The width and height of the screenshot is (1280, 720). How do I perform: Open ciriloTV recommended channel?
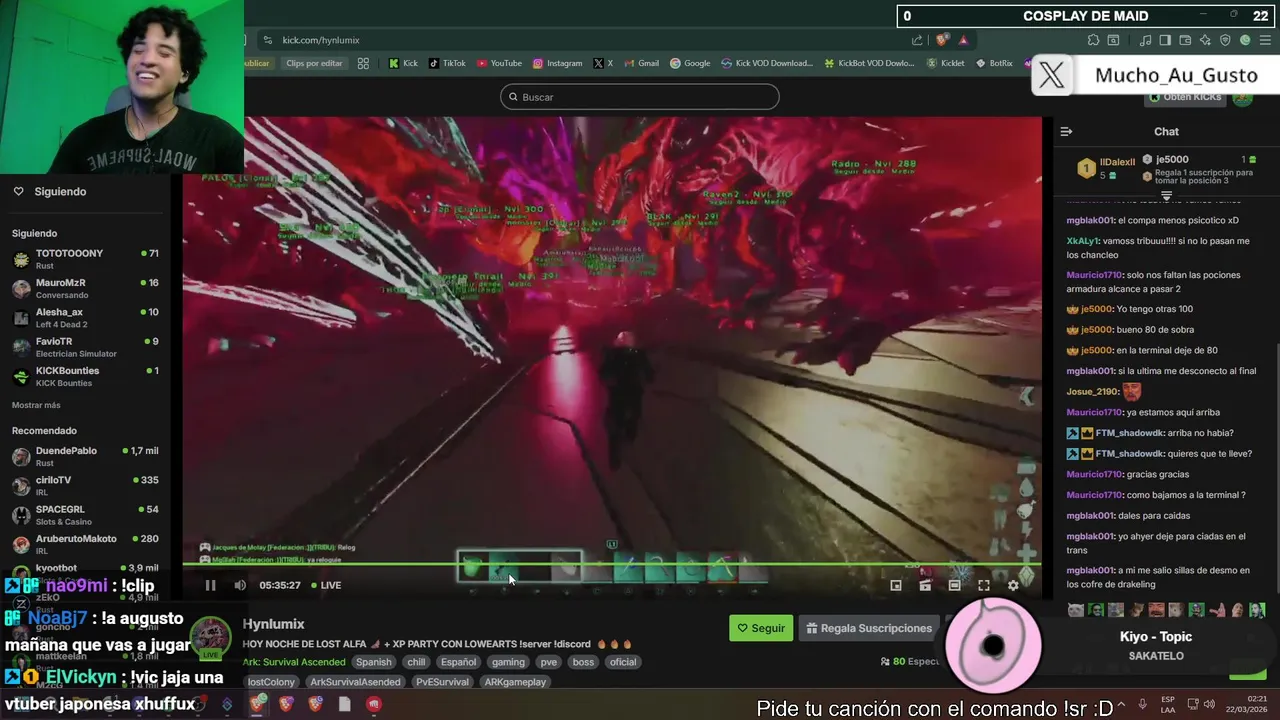point(85,485)
